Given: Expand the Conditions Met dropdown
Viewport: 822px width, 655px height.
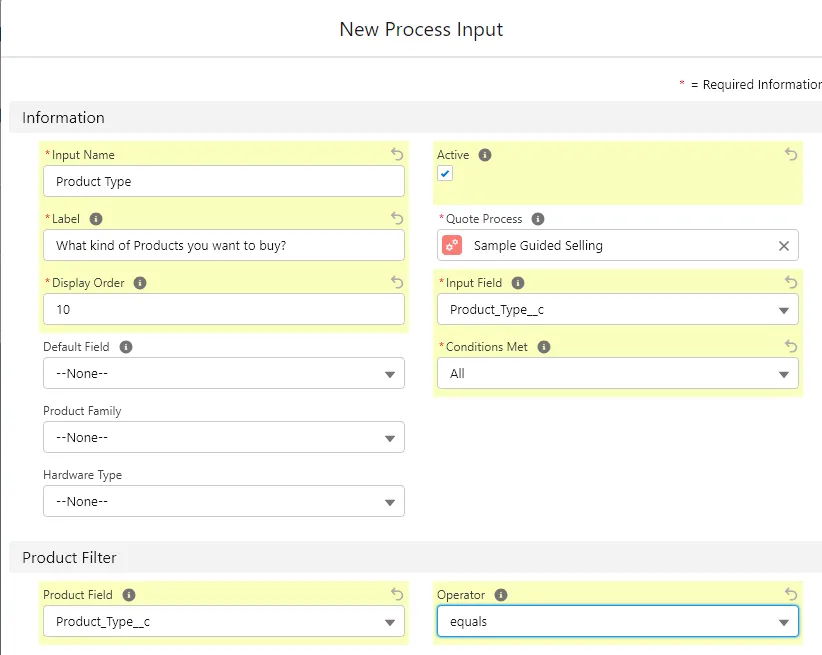Looking at the screenshot, I should point(617,373).
